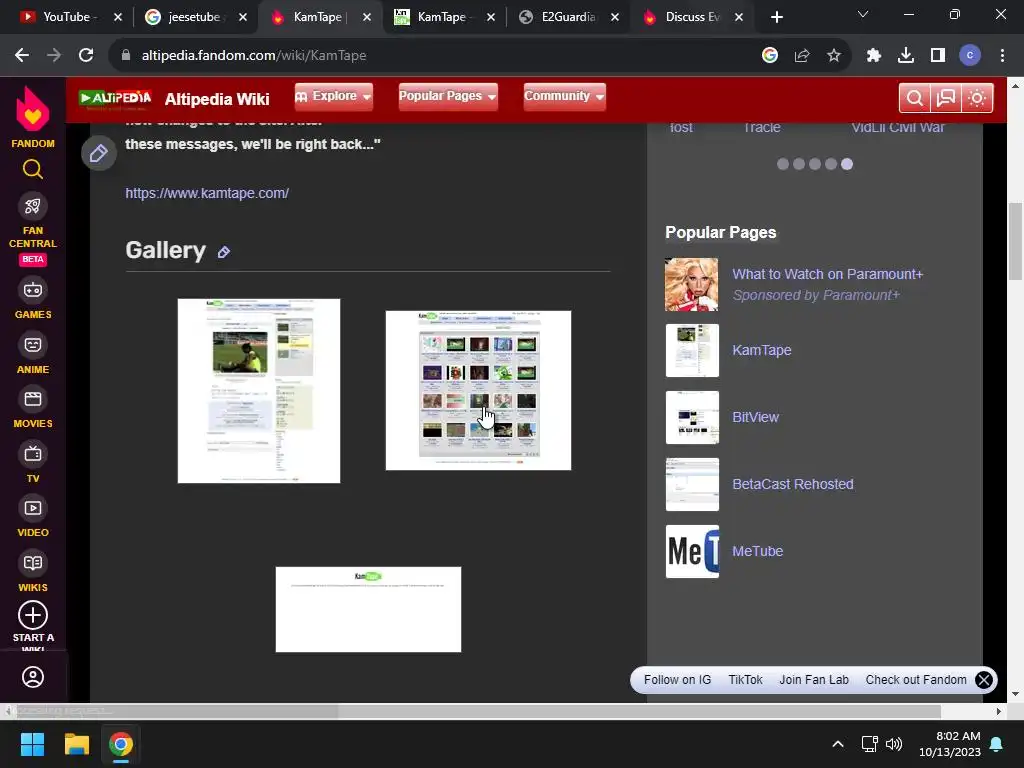The width and height of the screenshot is (1024, 768).
Task: Open the Altipedia Wiki title link
Action: 217,99
